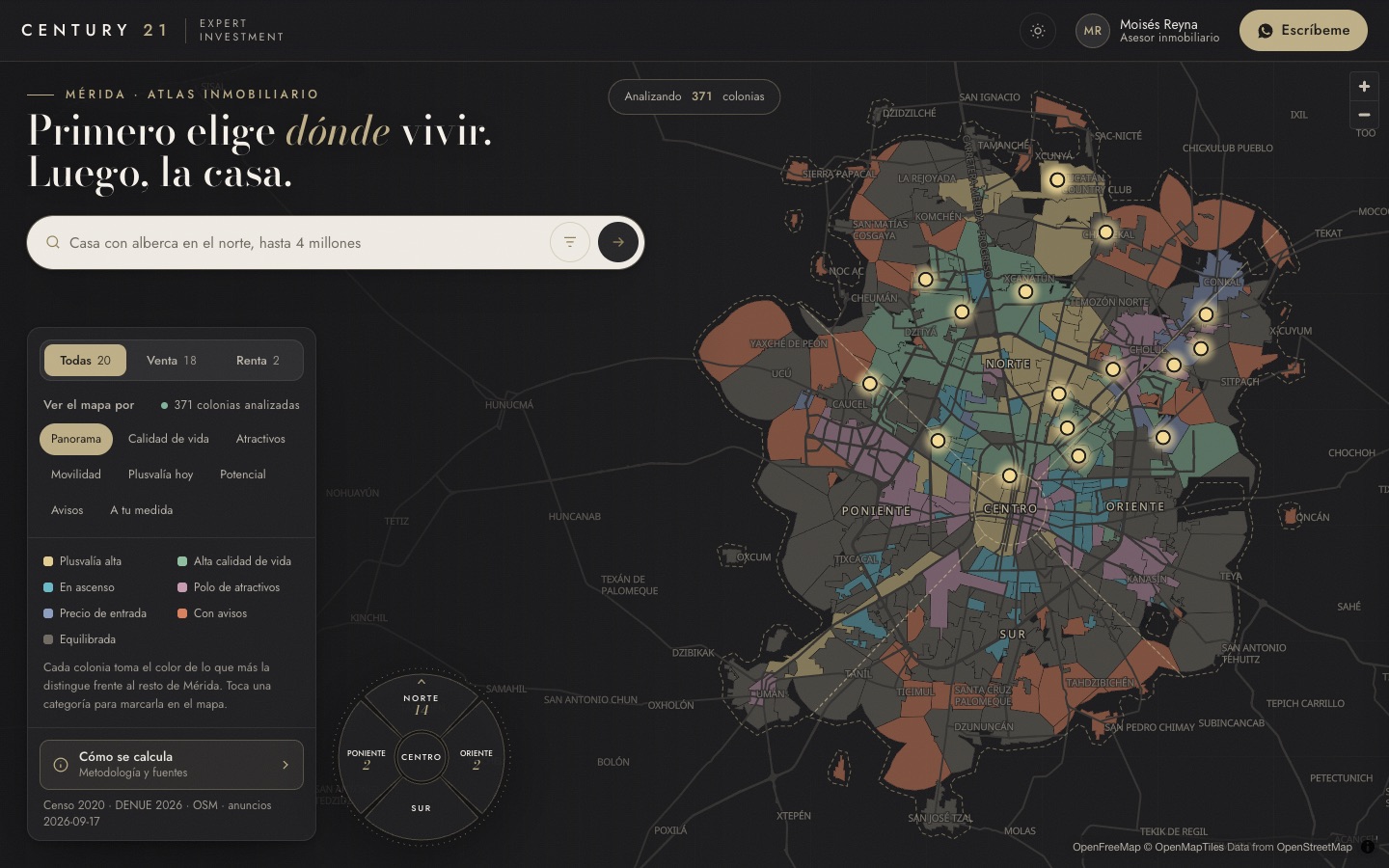1389x868 pixels.
Task: Zoom in the map with plus icon
Action: [1364, 86]
